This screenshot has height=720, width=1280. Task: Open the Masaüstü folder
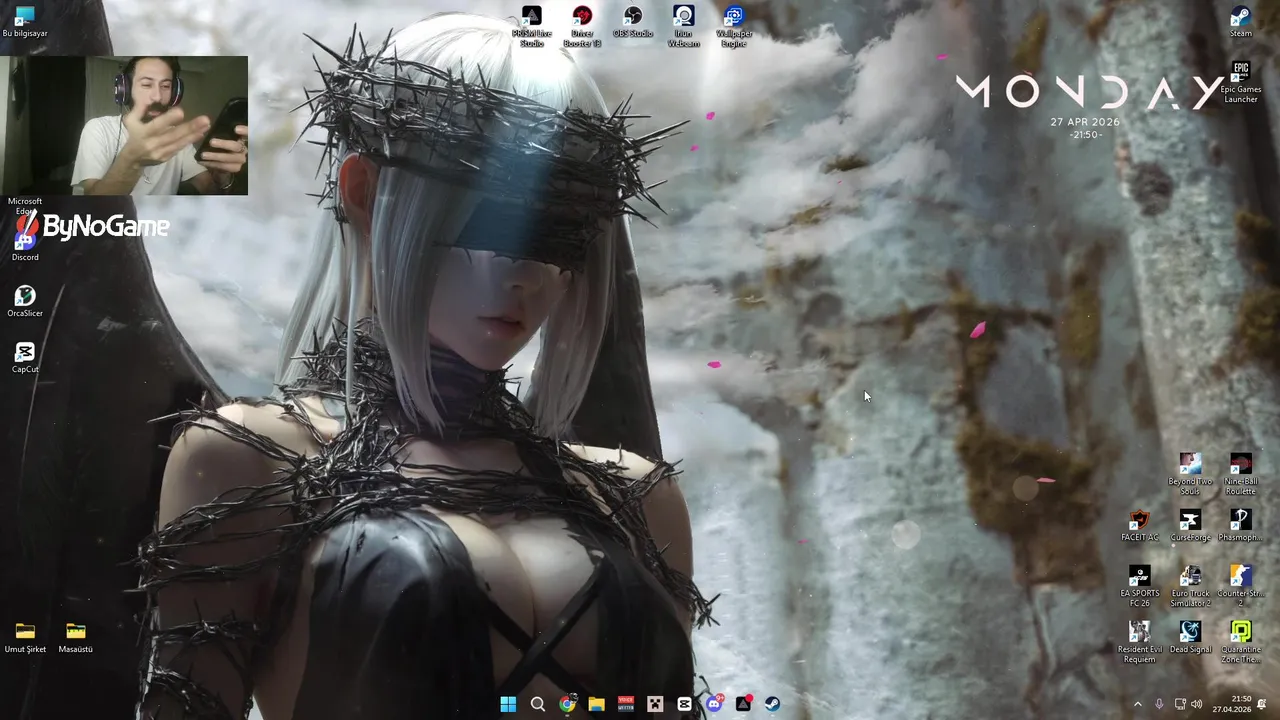point(76,637)
